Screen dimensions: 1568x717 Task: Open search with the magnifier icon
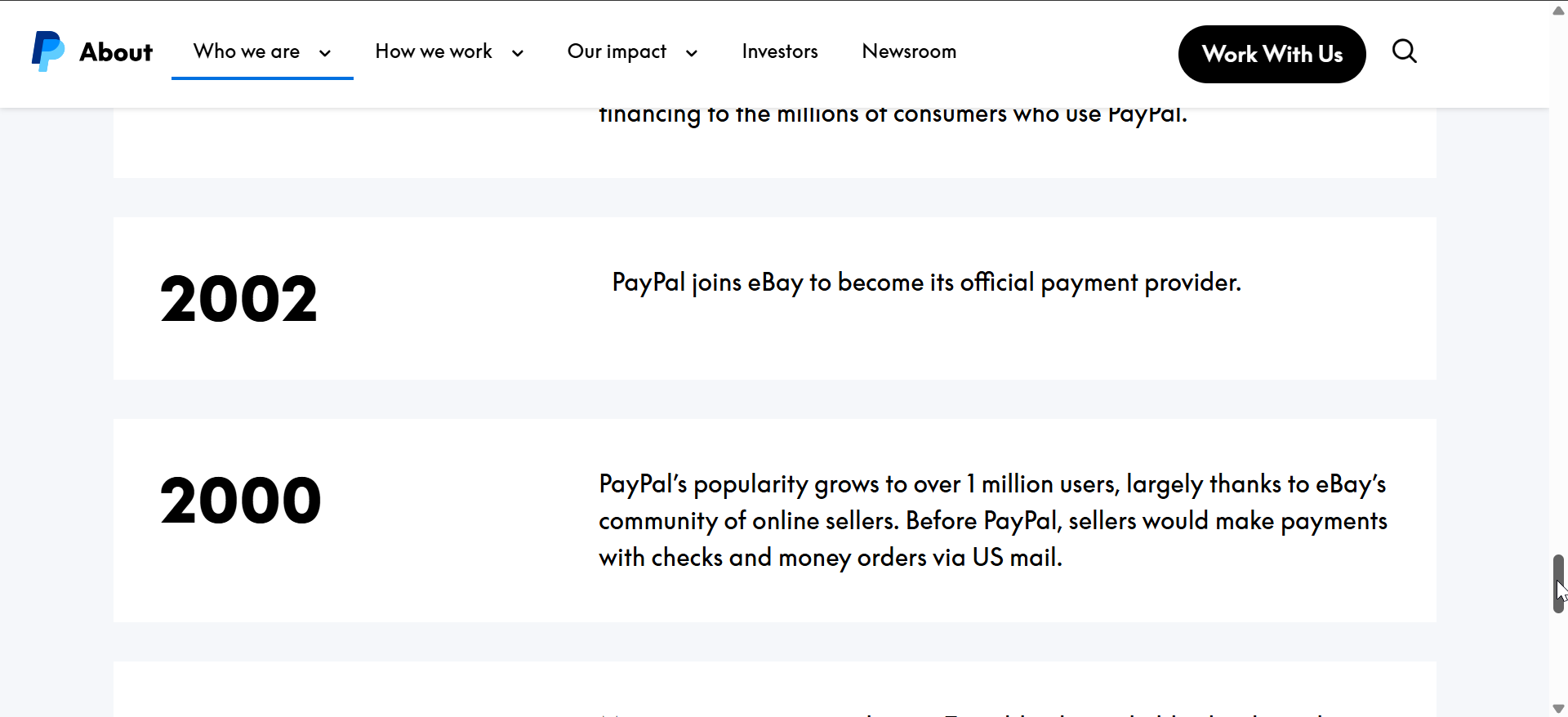point(1404,51)
